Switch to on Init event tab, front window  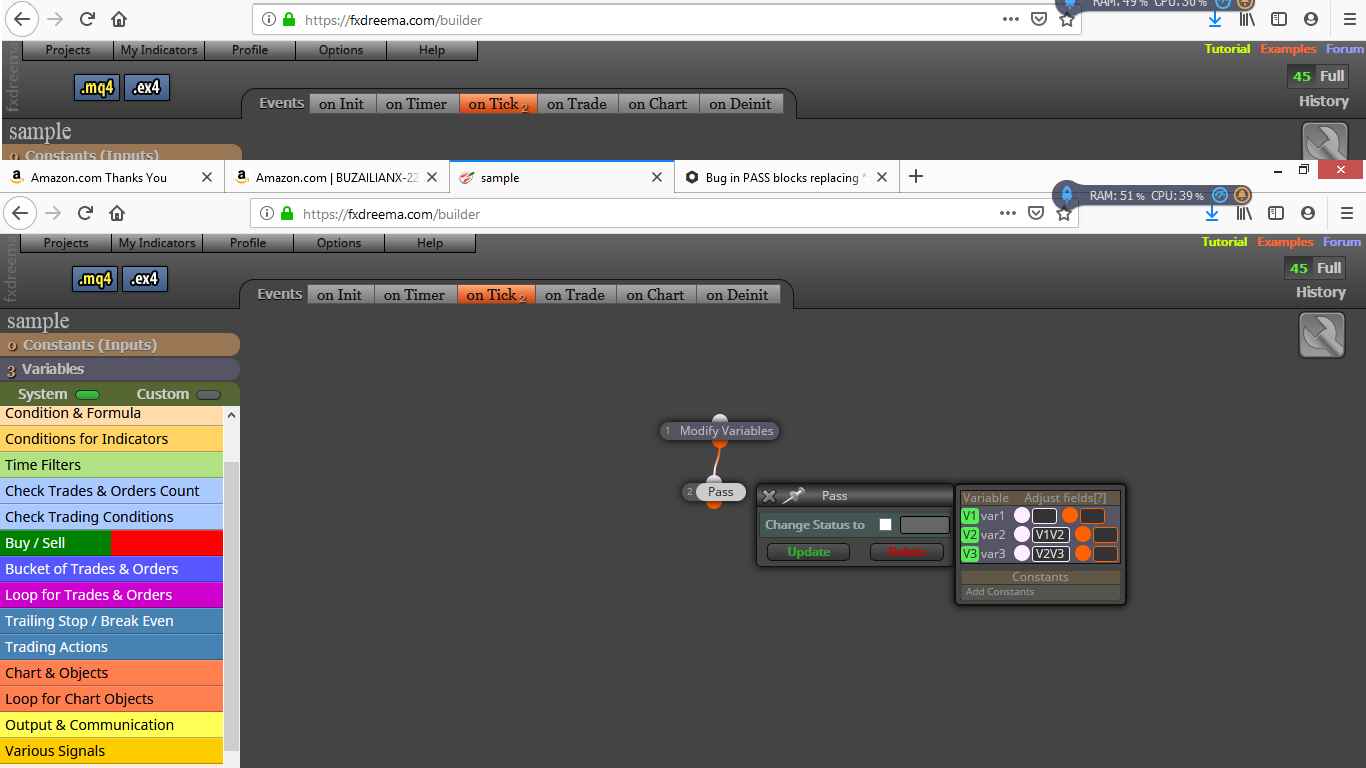(340, 295)
